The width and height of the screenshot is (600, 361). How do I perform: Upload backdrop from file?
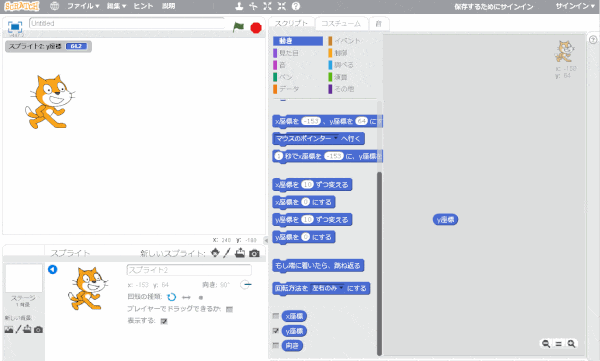(27, 329)
